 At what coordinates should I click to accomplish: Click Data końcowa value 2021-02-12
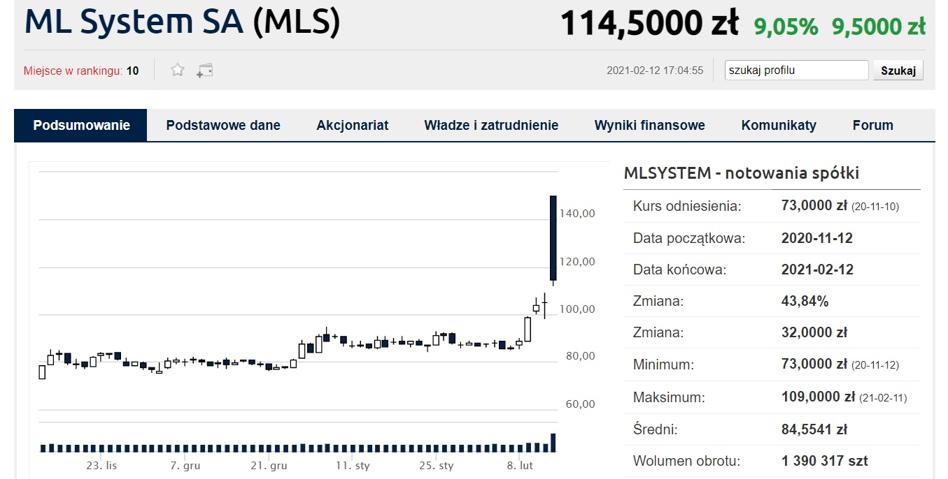[817, 270]
